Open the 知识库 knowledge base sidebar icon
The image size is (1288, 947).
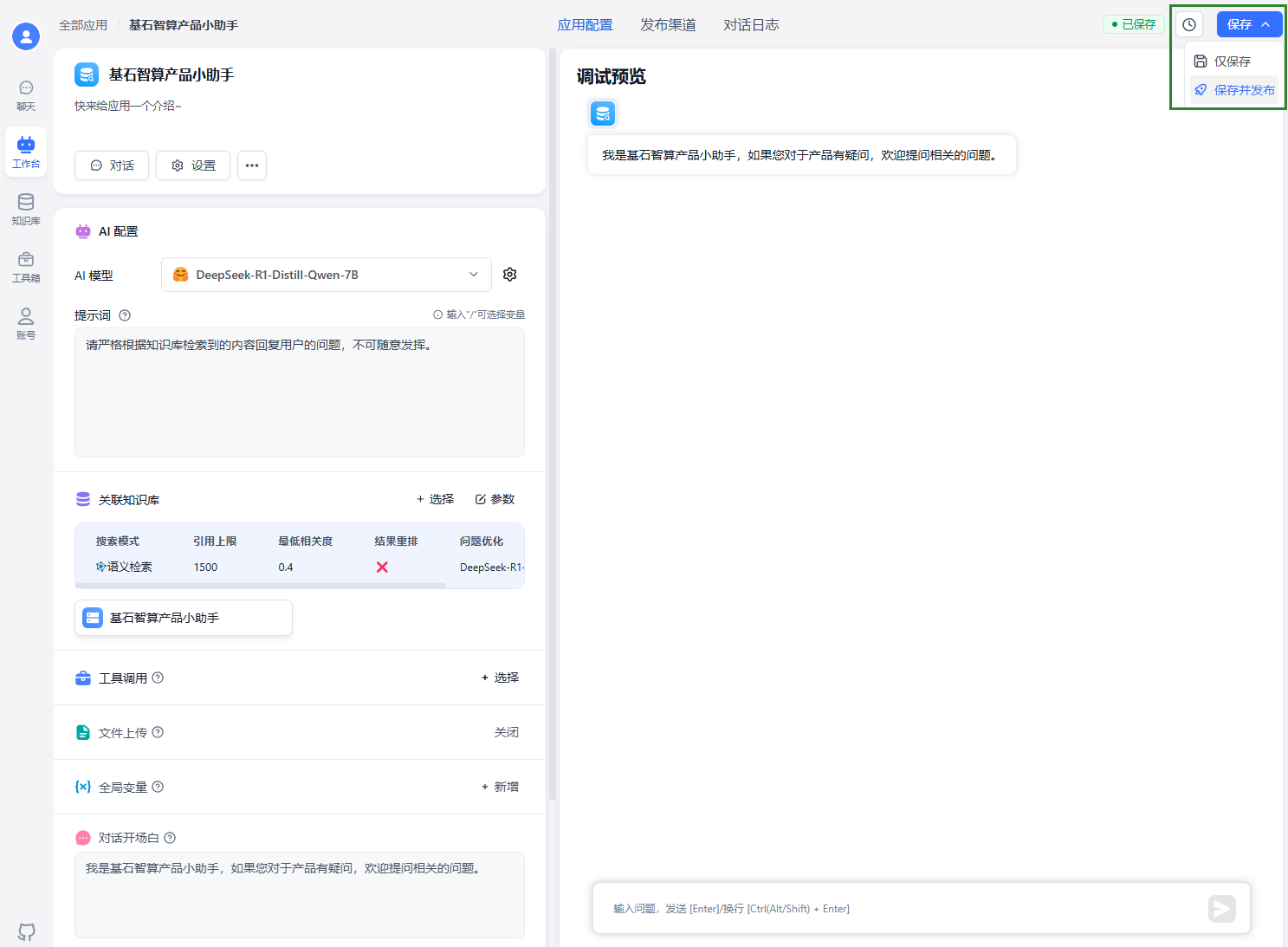click(26, 210)
